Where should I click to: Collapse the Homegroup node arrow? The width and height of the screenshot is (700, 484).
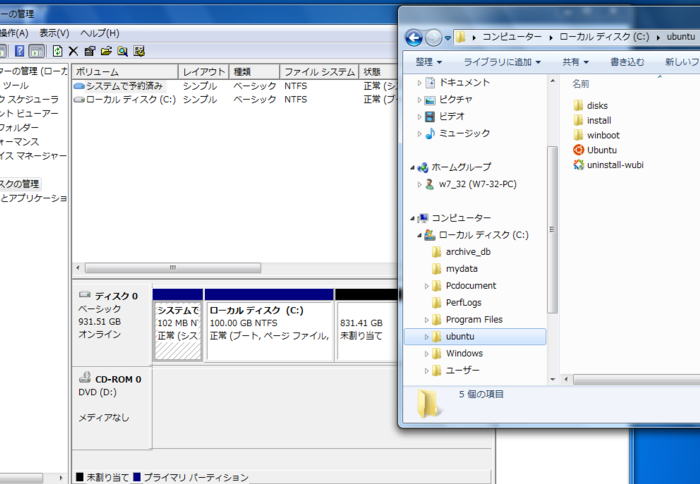point(412,167)
